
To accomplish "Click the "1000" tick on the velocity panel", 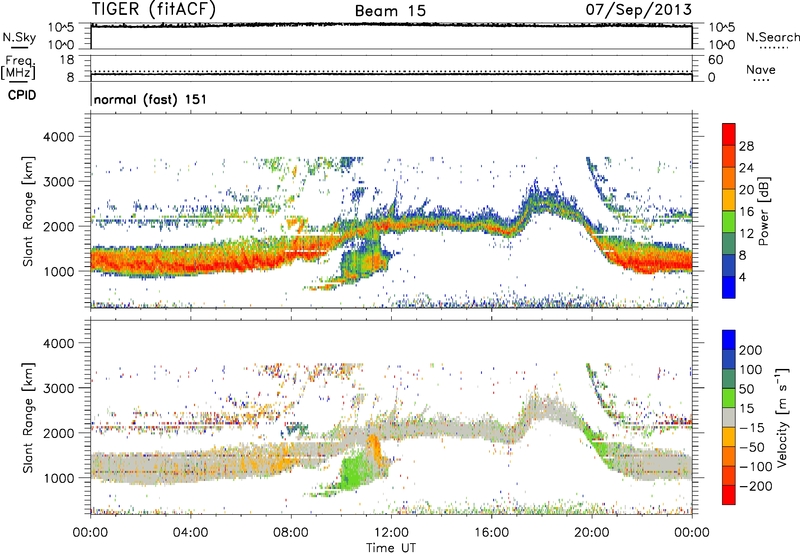I will tap(58, 479).
